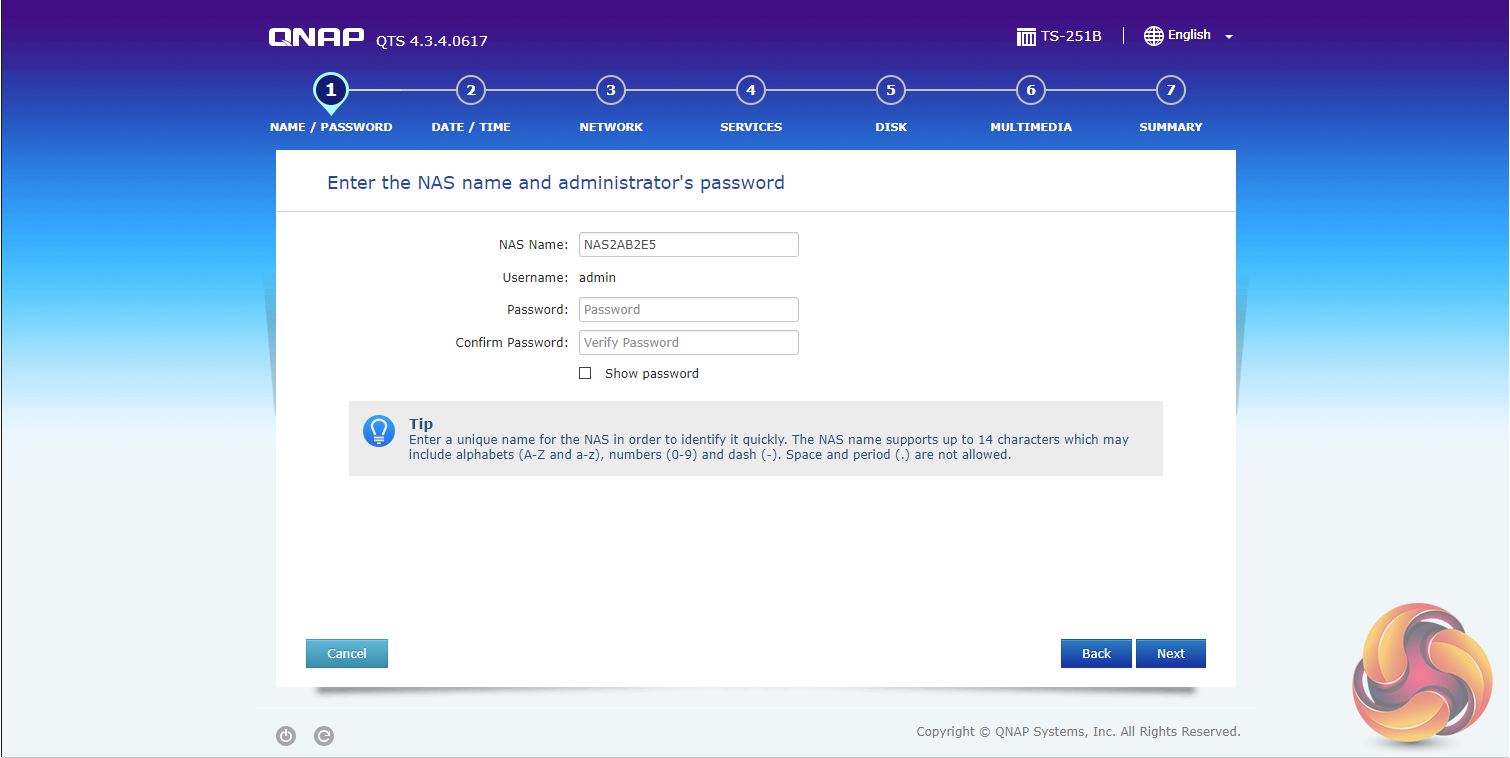Select step 6 circle in wizard
1510x758 pixels.
pos(1031,91)
